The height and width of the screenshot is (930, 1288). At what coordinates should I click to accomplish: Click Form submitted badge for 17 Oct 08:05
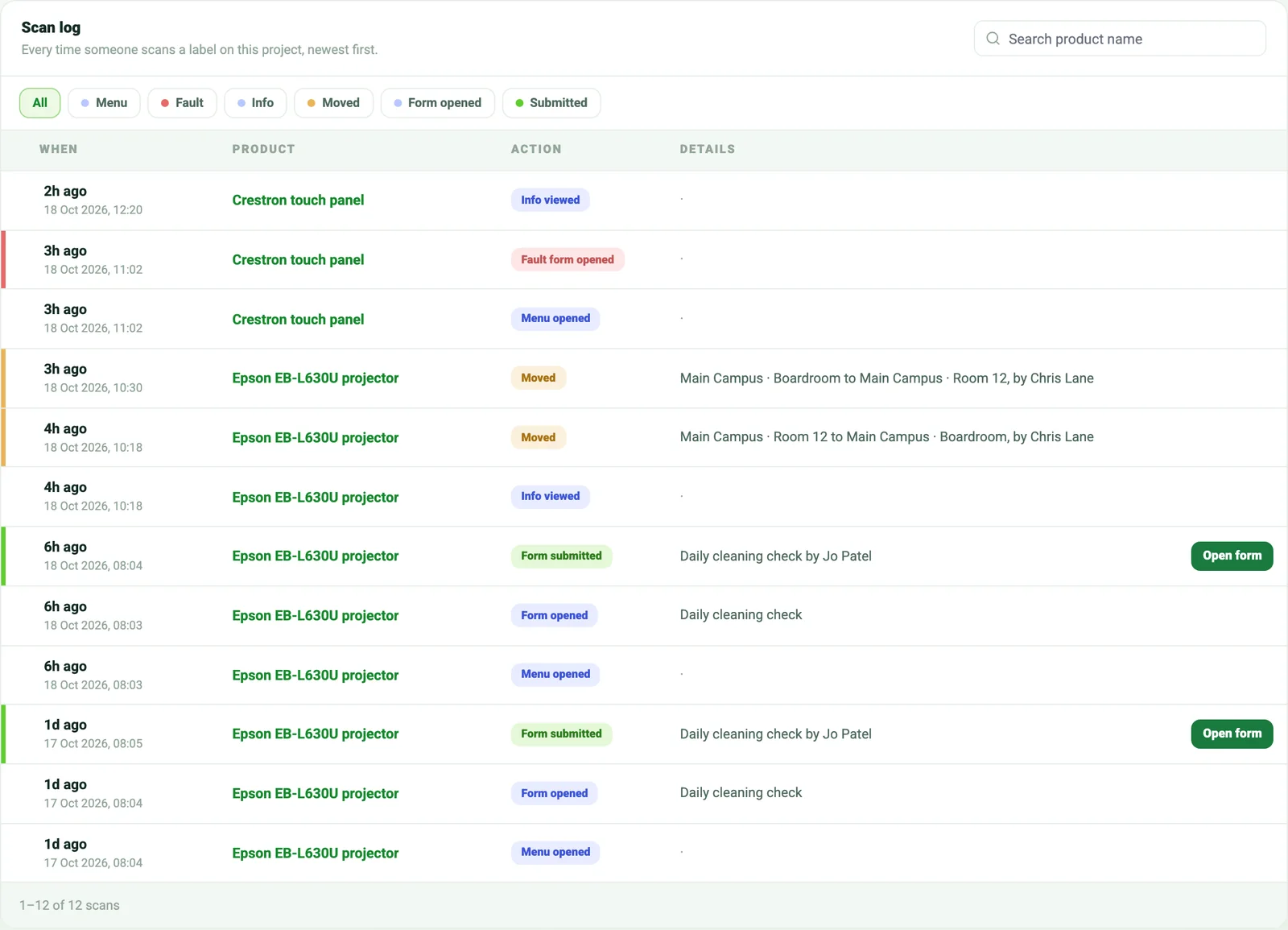[x=561, y=734]
